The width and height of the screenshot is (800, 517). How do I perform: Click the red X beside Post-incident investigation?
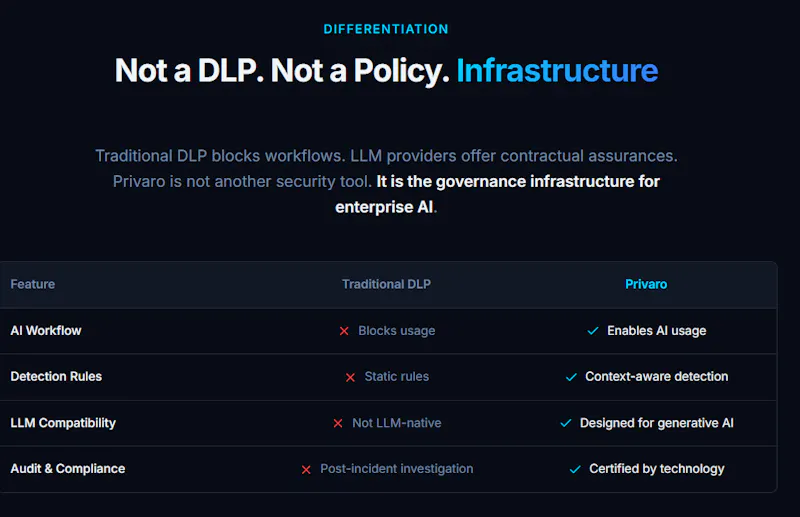coord(306,470)
